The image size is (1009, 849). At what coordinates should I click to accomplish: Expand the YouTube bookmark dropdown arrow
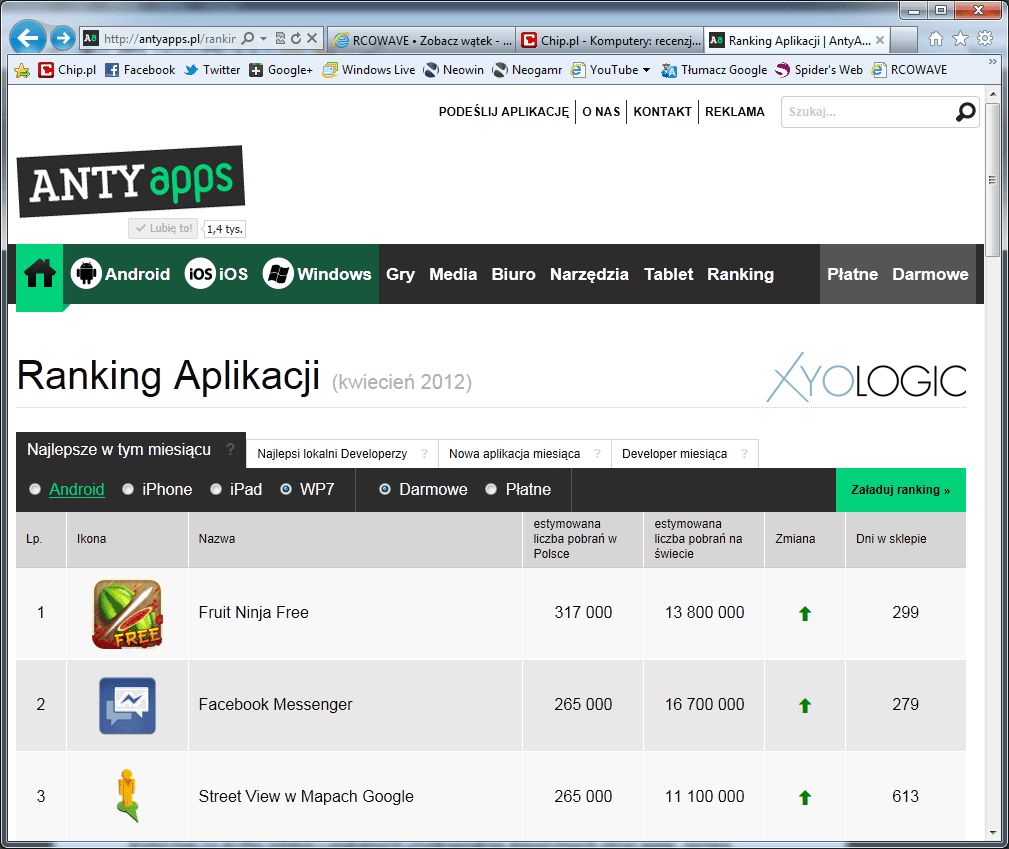click(x=646, y=70)
